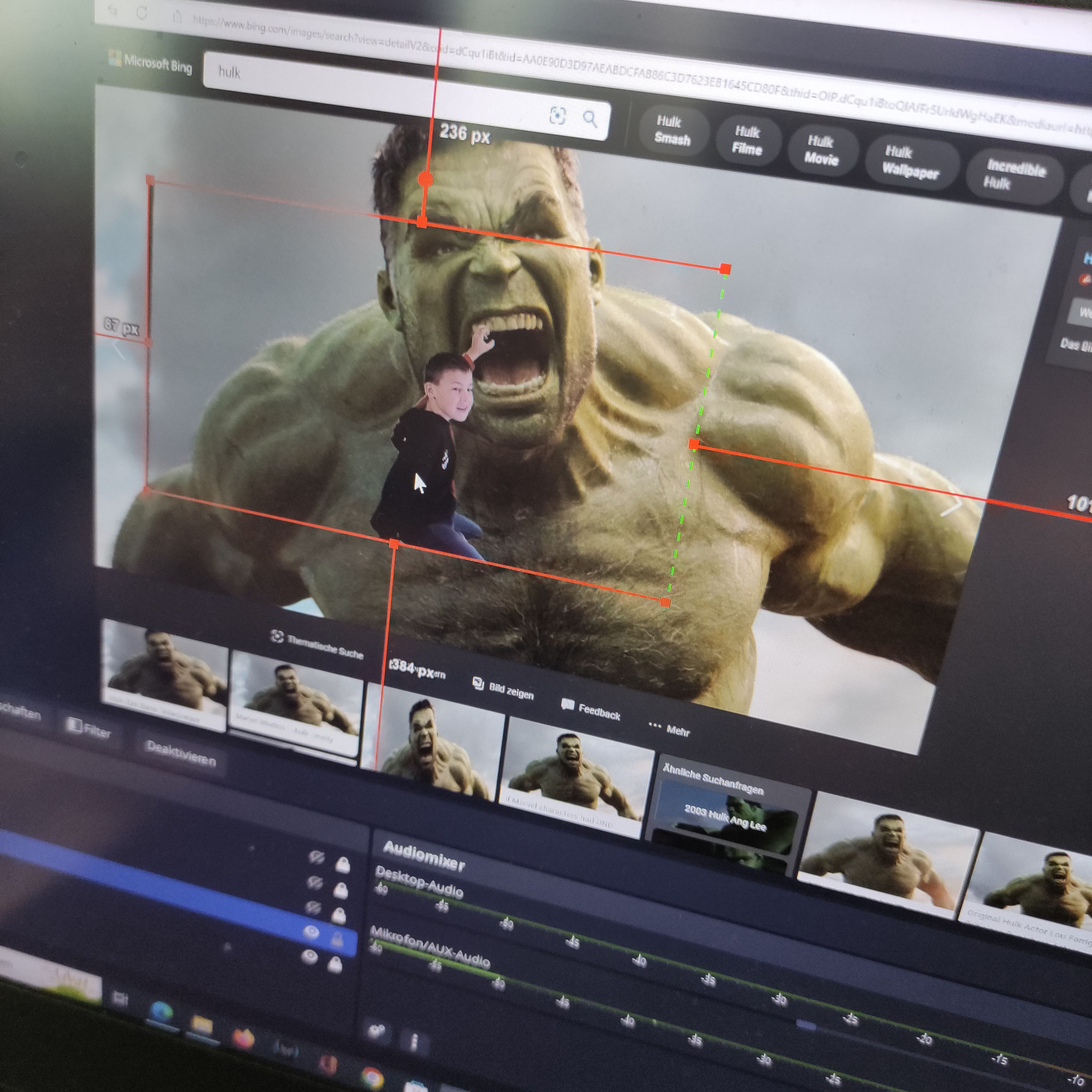Viewport: 1092px width, 1092px height.
Task: Open the Hulk thumbnail right of Ähnliche Suchanfragen
Action: tap(887, 855)
